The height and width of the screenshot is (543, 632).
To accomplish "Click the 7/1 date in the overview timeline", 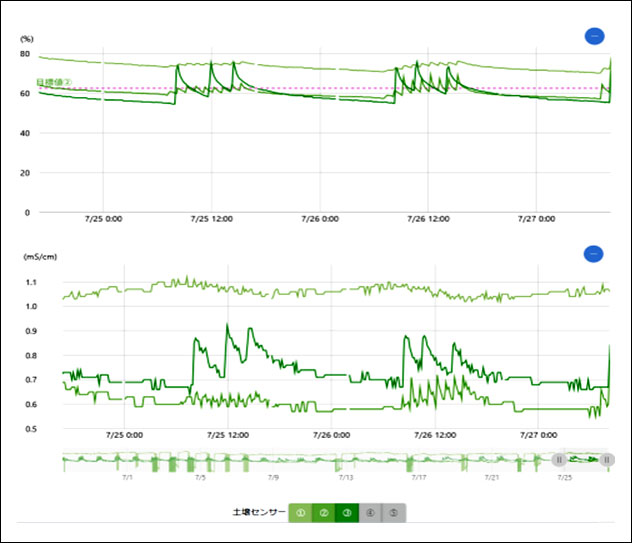I will pos(127,477).
